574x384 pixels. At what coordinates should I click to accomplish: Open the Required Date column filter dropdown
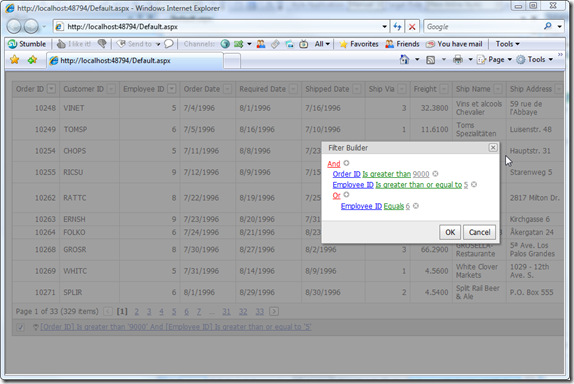point(293,89)
